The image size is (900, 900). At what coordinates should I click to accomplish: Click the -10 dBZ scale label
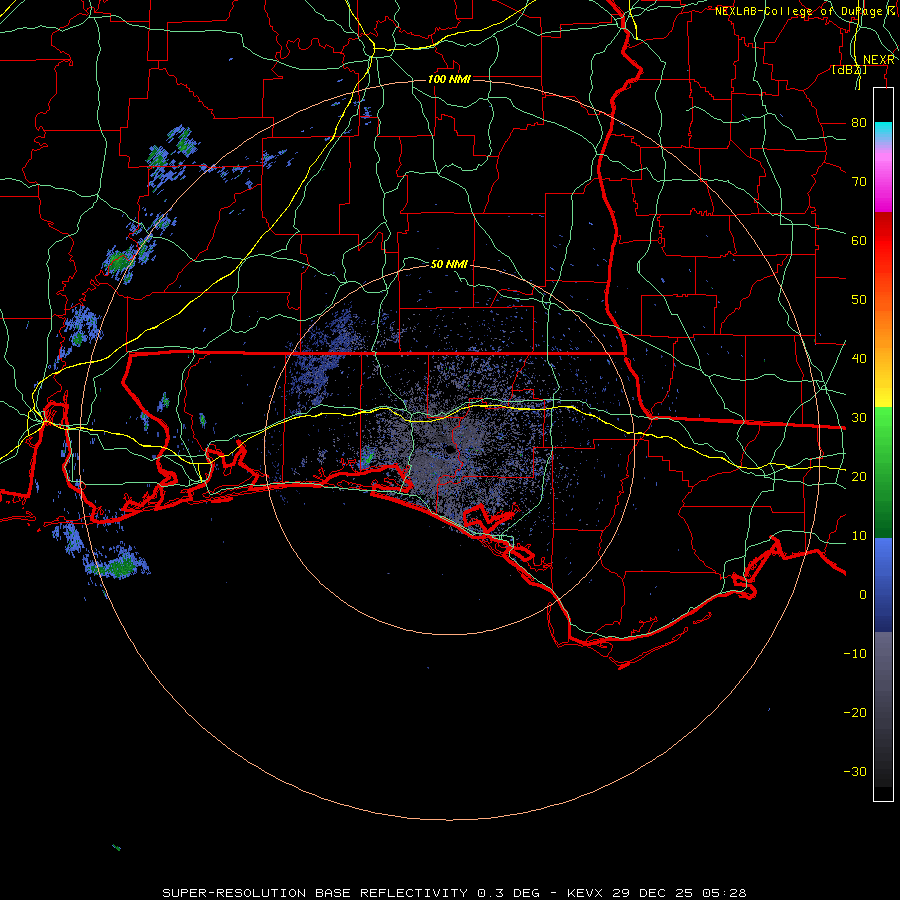point(855,654)
